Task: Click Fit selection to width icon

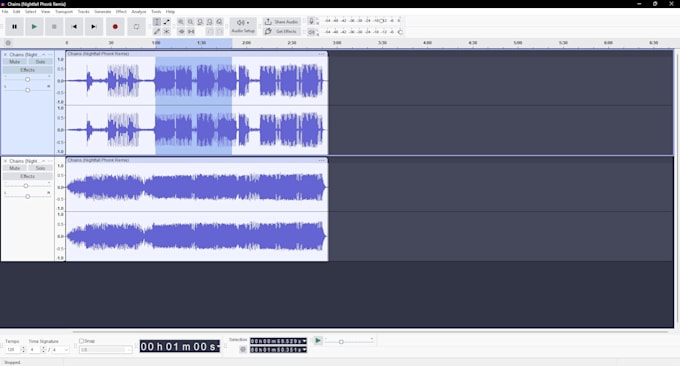Action: (x=200, y=22)
